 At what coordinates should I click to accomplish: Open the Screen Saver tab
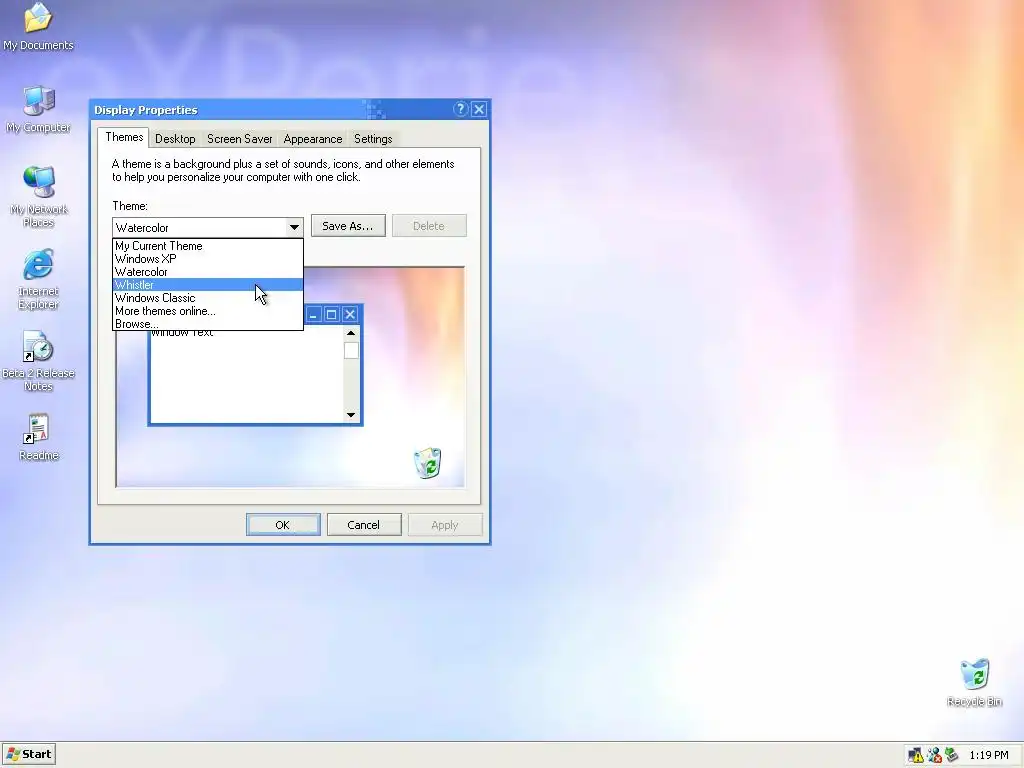pyautogui.click(x=240, y=139)
